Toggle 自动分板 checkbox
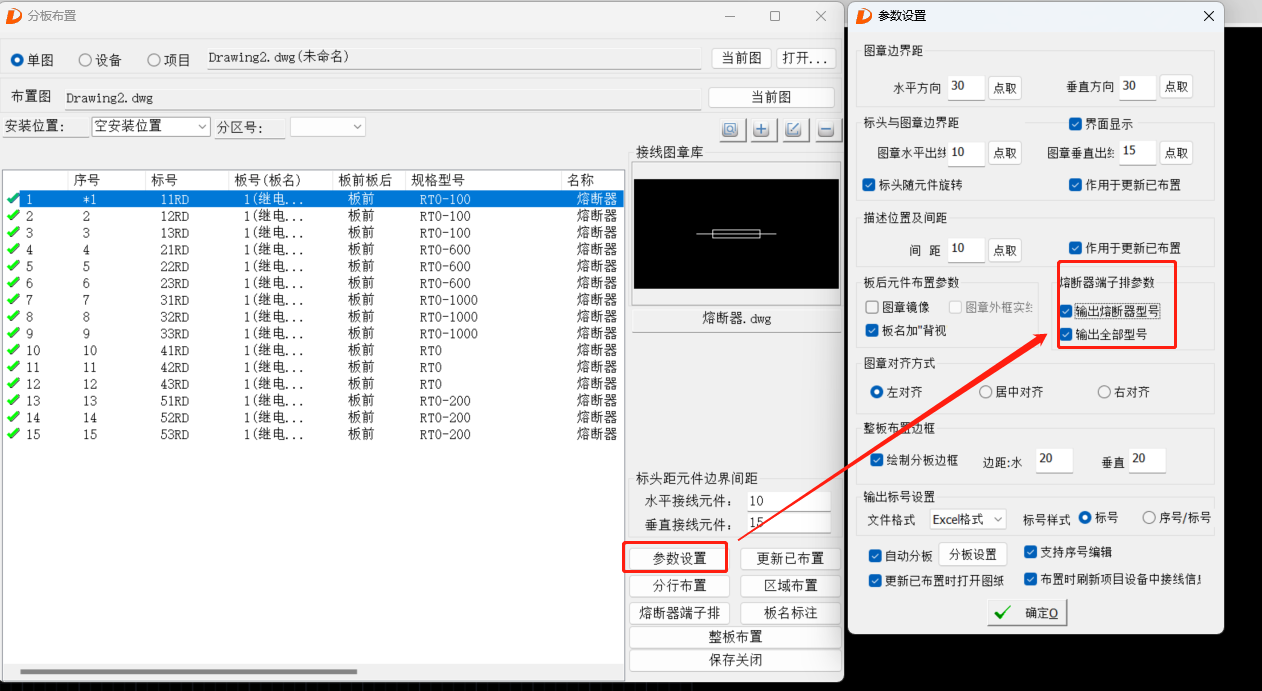This screenshot has width=1262, height=691. click(876, 555)
